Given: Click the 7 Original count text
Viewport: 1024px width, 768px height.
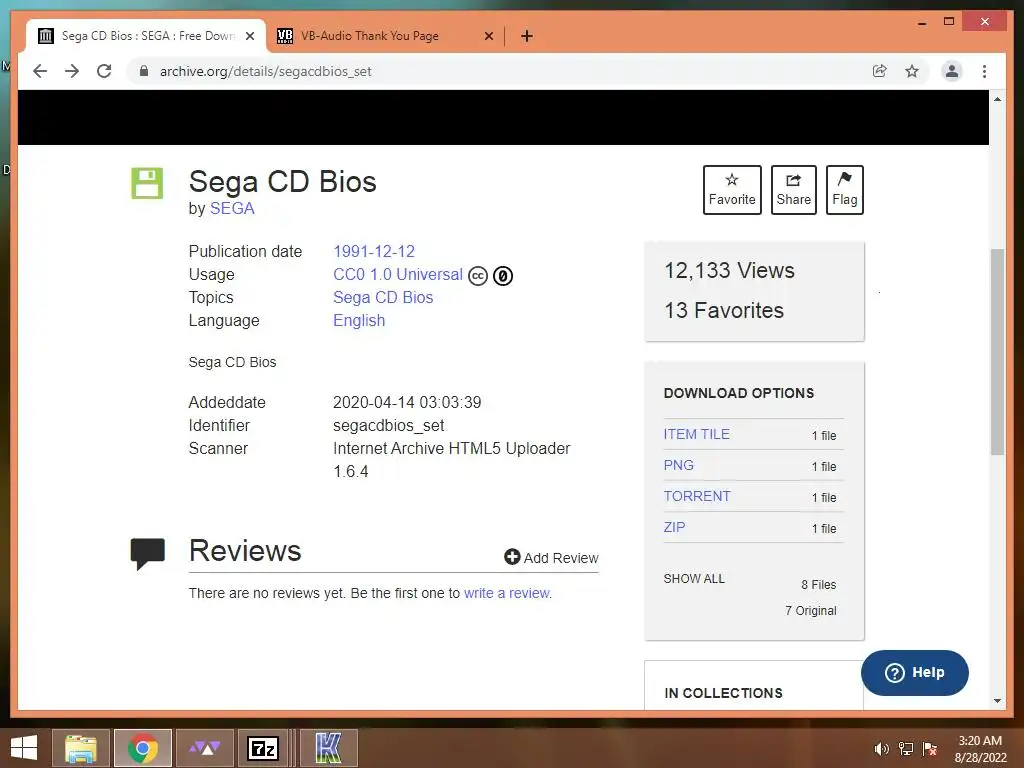Looking at the screenshot, I should tap(810, 611).
